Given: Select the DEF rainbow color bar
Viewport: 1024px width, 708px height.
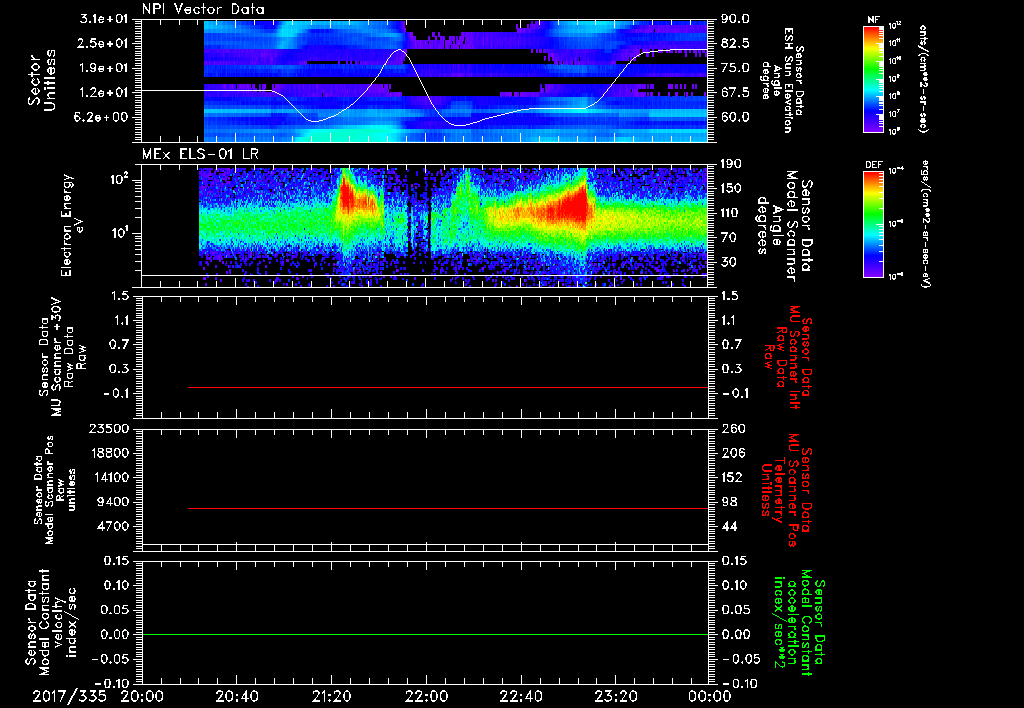Looking at the screenshot, I should tap(873, 224).
